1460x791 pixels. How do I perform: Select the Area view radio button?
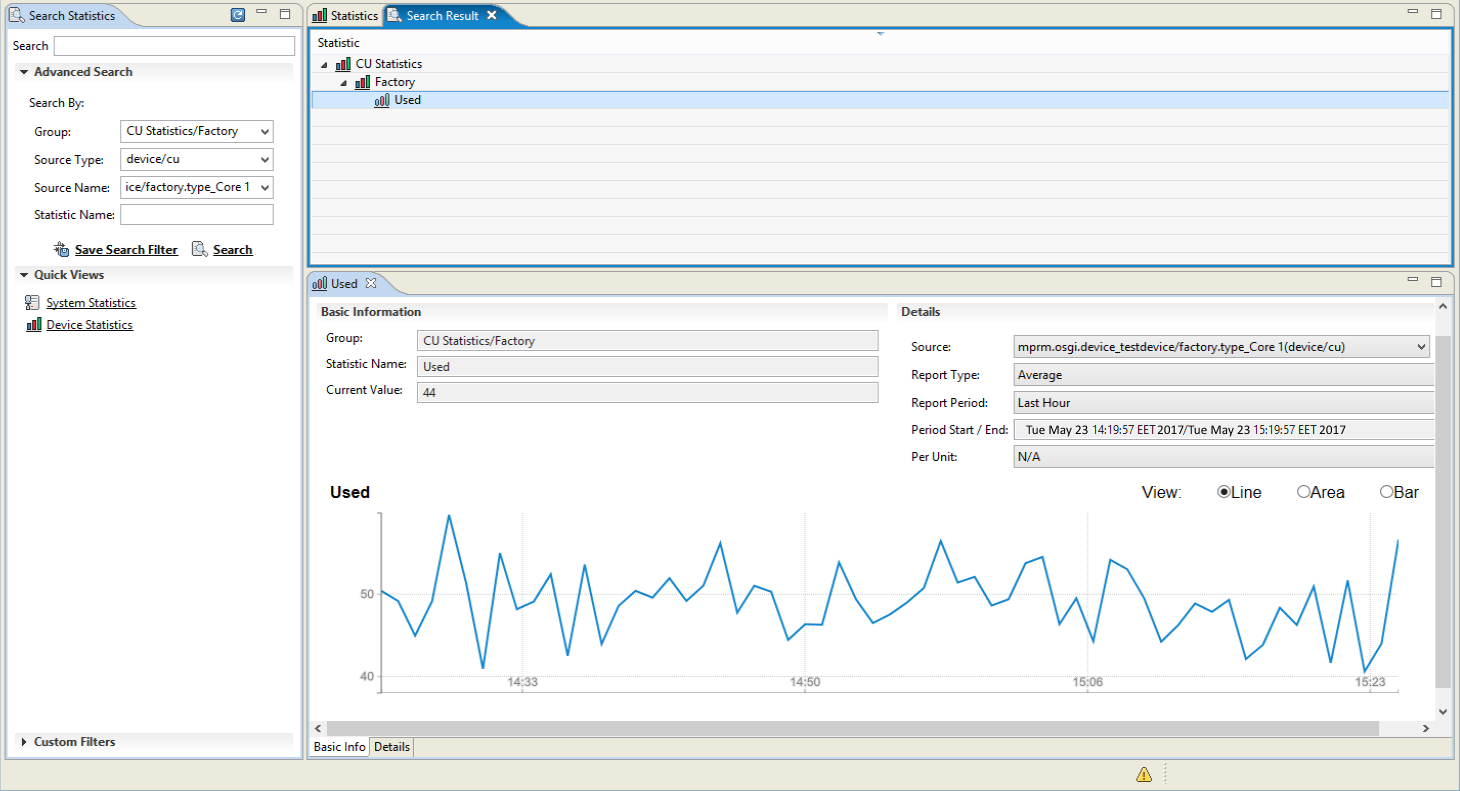pyautogui.click(x=1303, y=492)
